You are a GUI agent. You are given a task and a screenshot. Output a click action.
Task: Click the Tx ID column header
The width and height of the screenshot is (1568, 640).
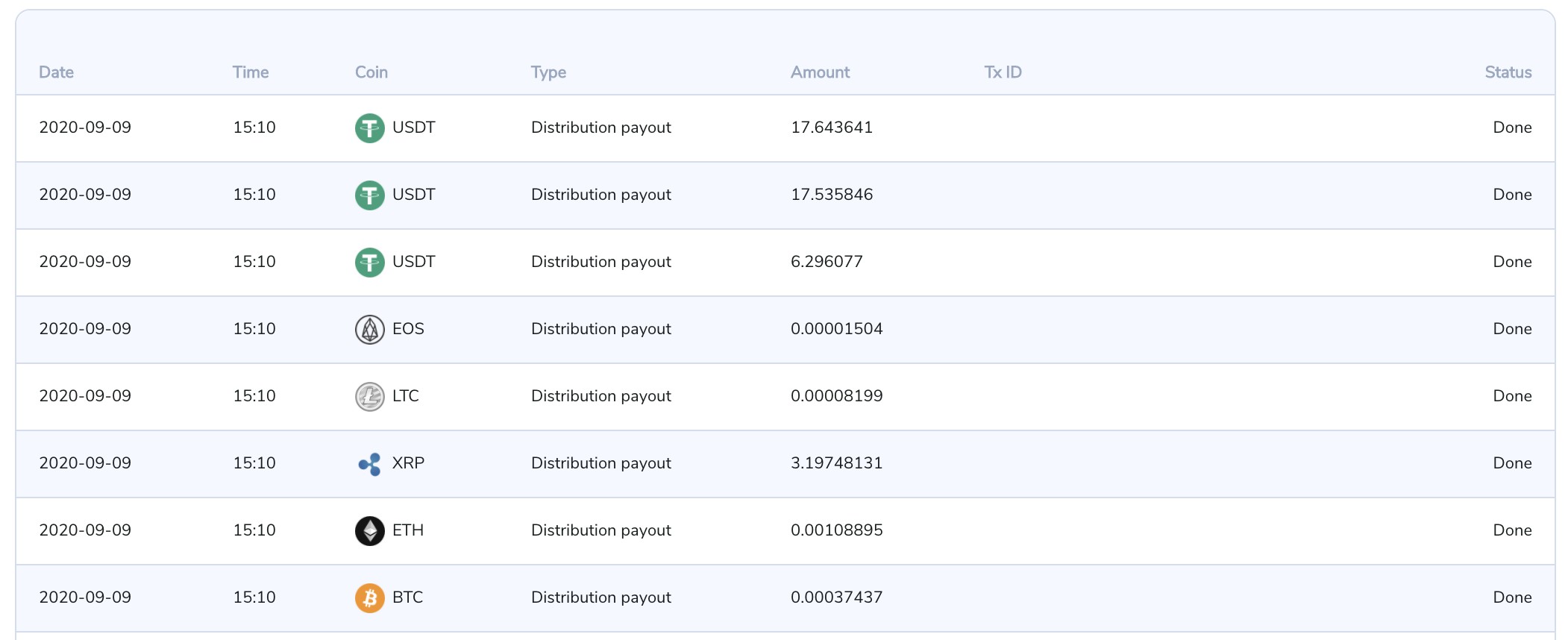coord(1003,72)
